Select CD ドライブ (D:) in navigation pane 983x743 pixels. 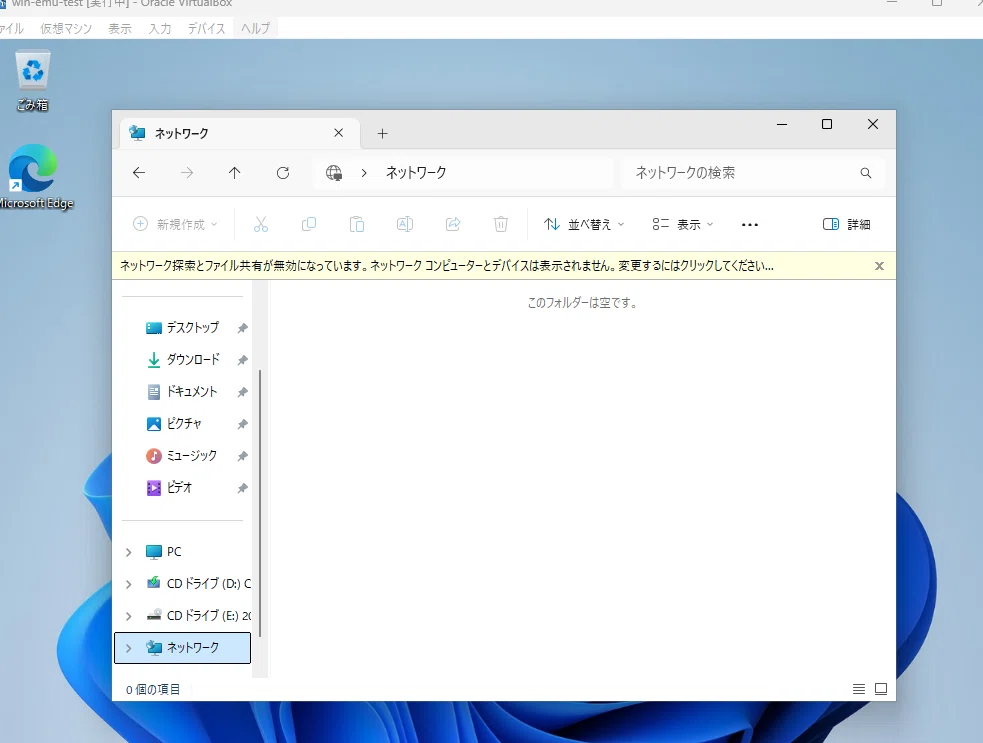(x=182, y=584)
